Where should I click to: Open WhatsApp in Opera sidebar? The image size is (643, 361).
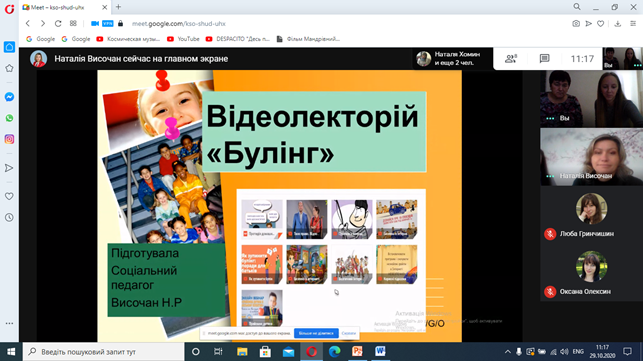tap(9, 118)
